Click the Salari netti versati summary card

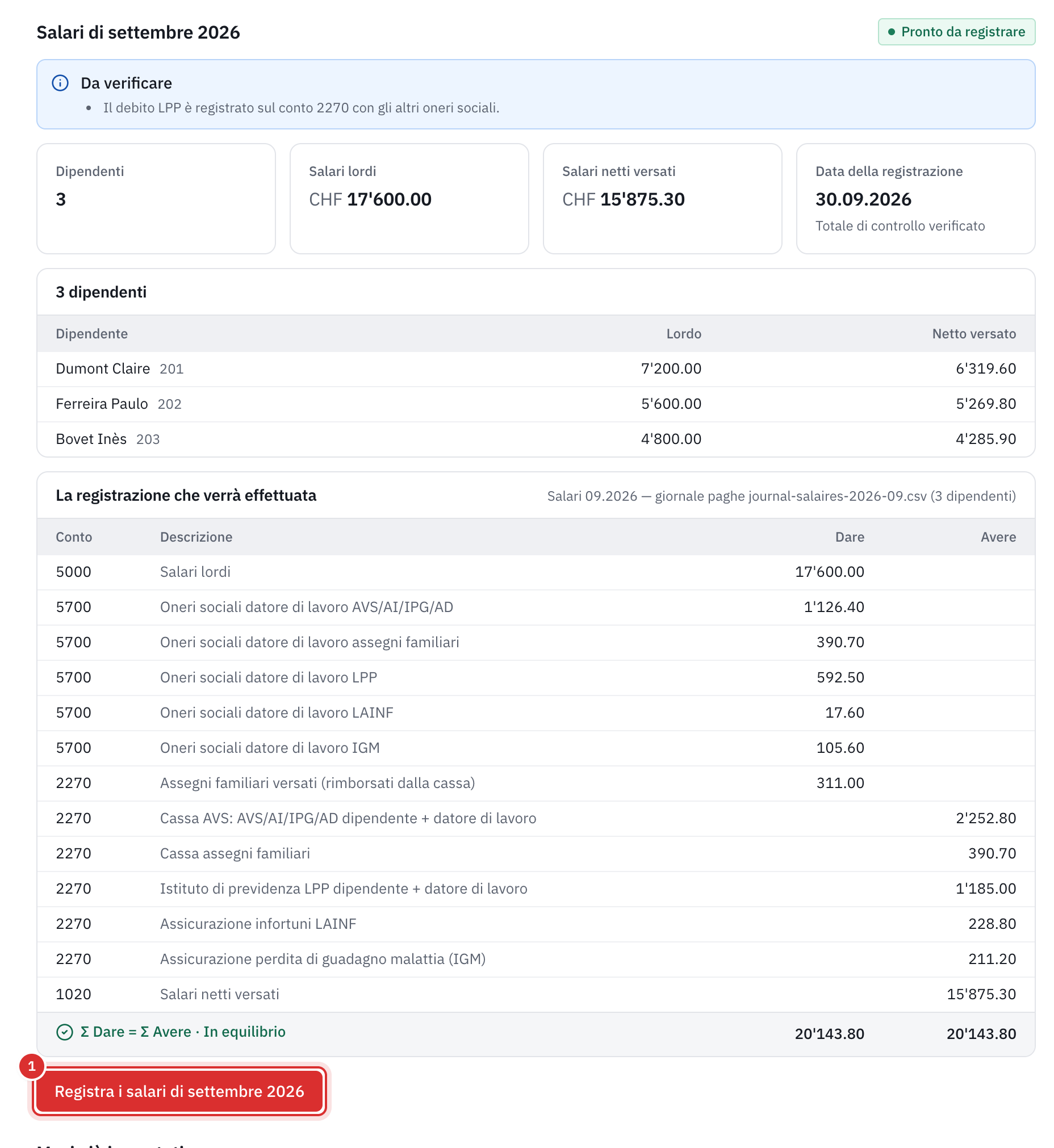[662, 199]
